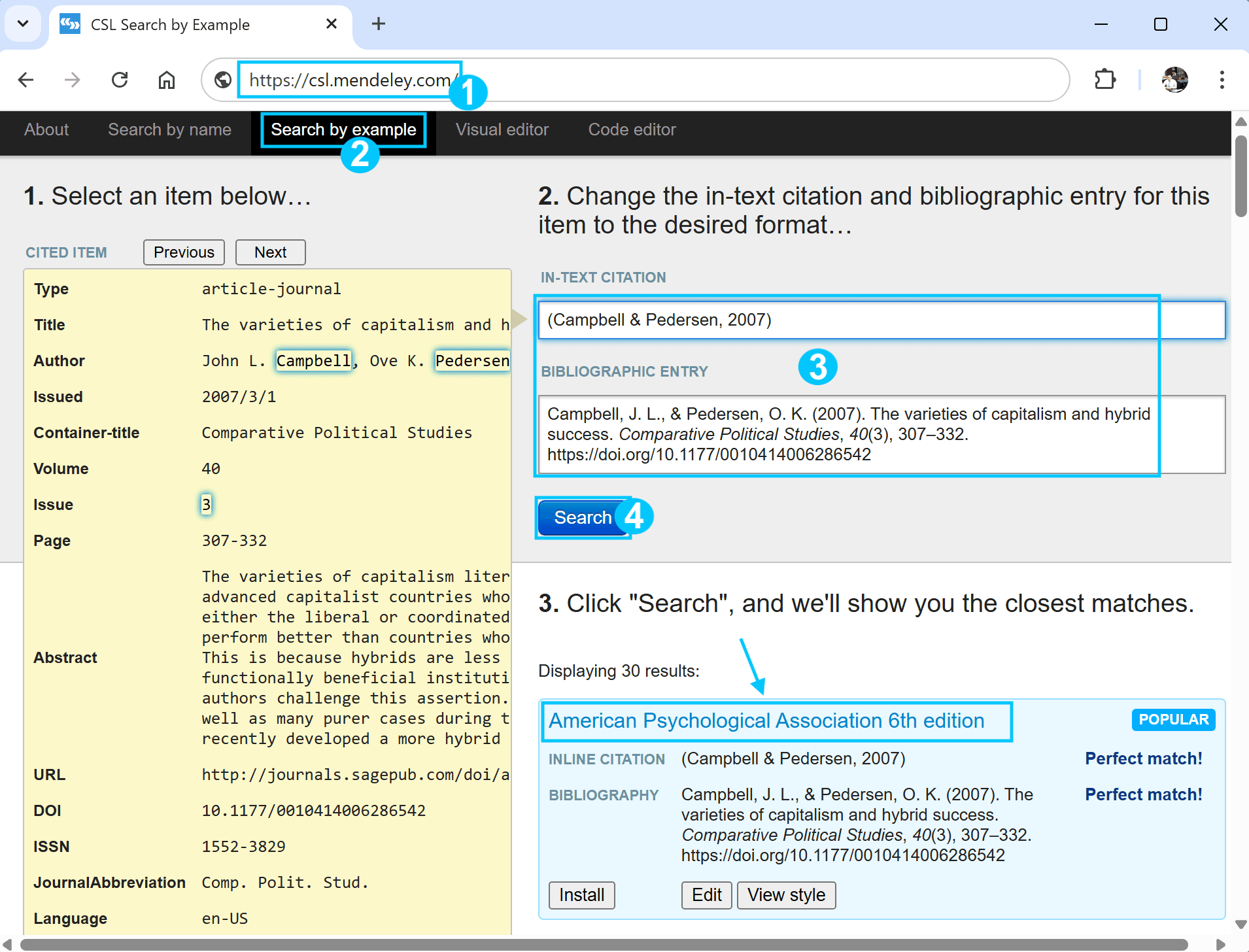Maximize the browser window
Screen dimensions: 1249x952
pyautogui.click(x=1161, y=24)
